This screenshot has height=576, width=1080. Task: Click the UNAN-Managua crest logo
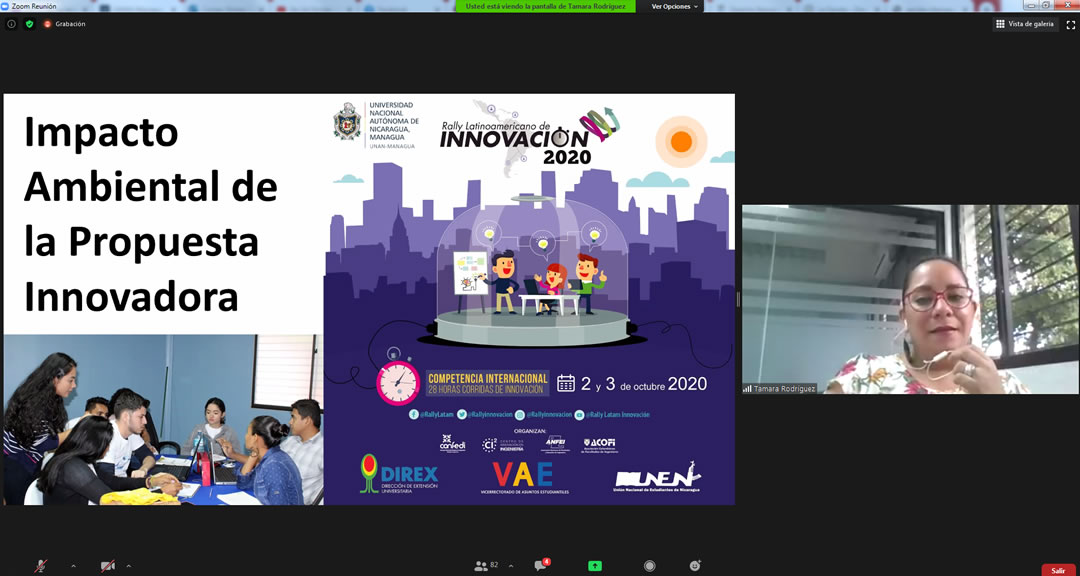(x=347, y=121)
